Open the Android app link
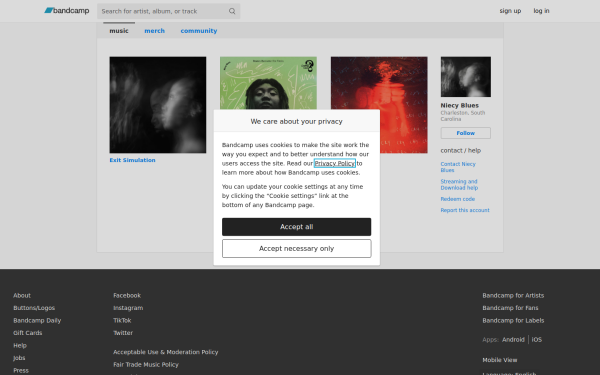Image resolution: width=600 pixels, height=375 pixels. (513, 340)
